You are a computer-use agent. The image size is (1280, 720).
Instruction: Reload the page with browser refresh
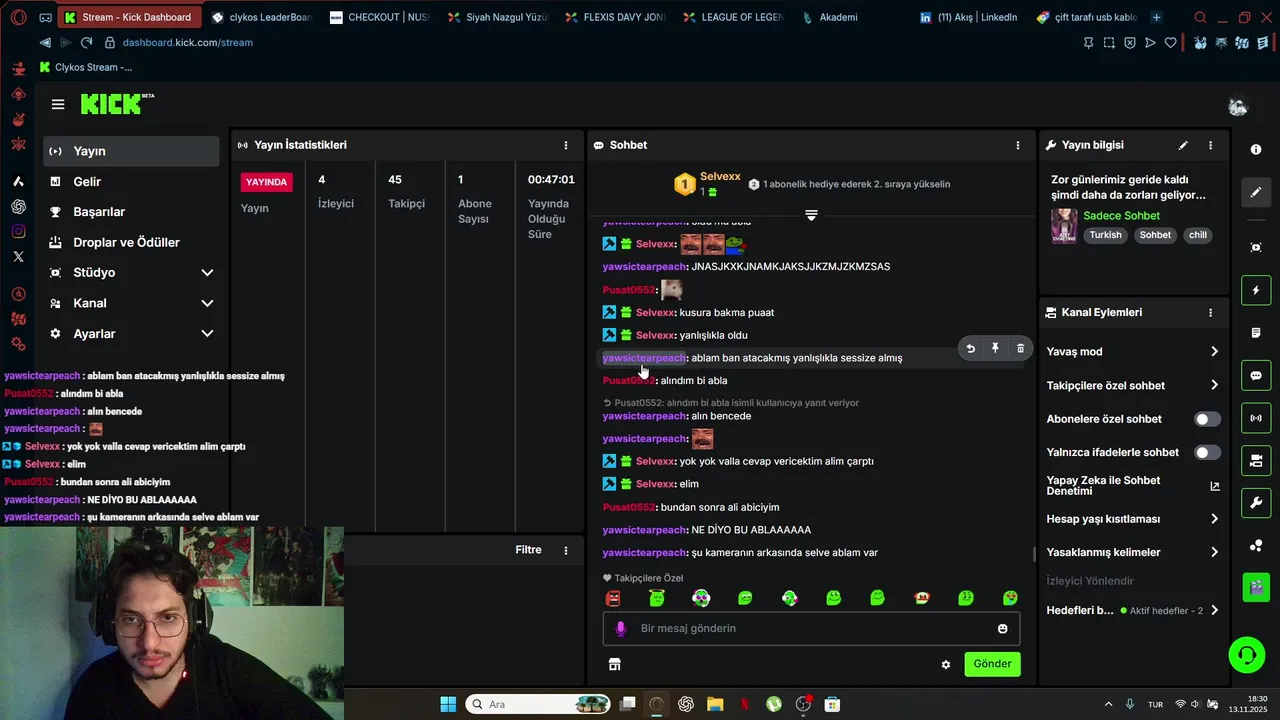[86, 42]
